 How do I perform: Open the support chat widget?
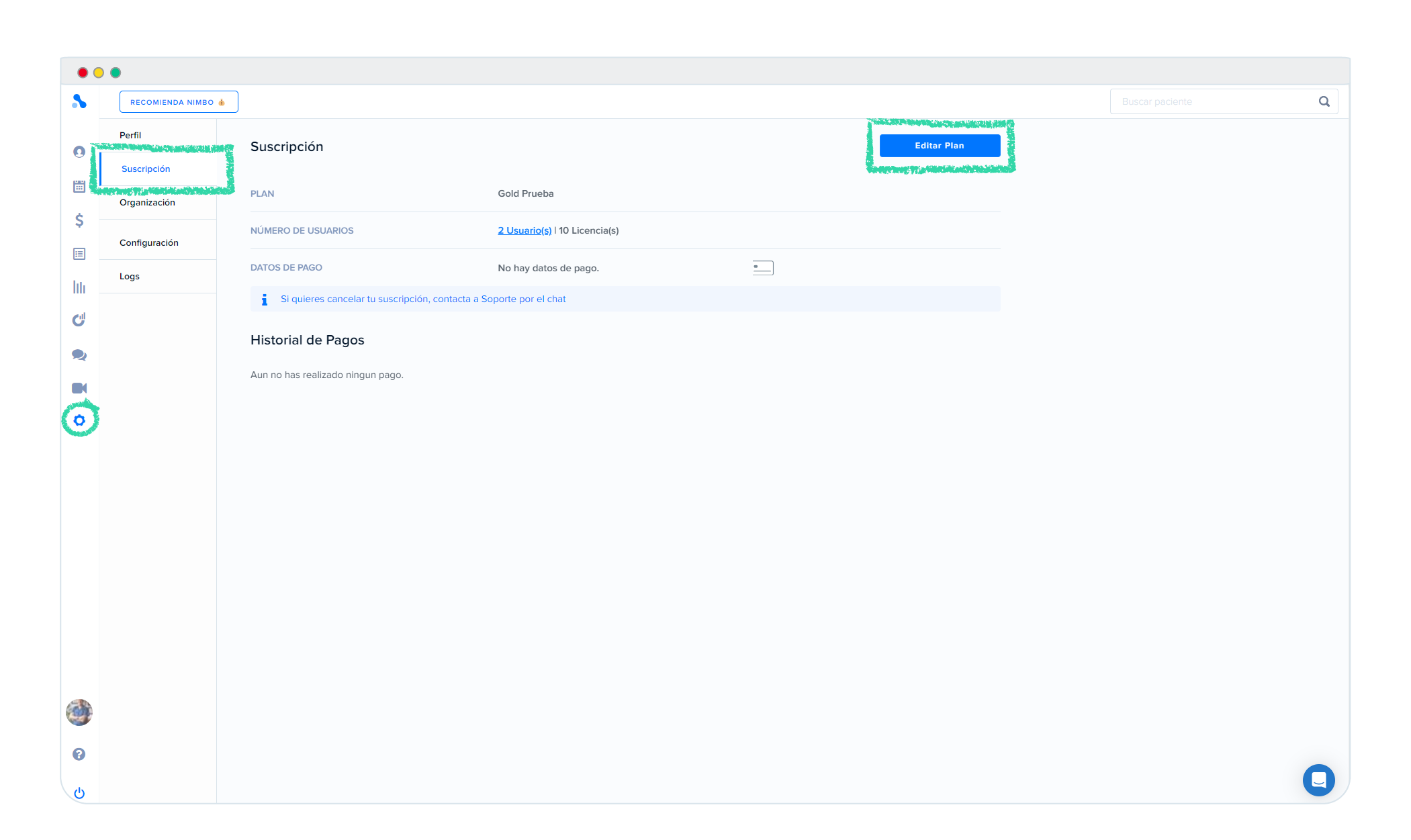1318,780
